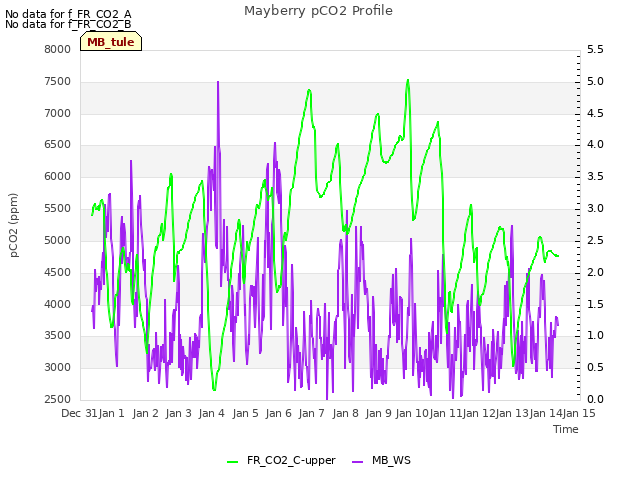Click 'No data for f_FR_CO2_B' message
640x480 pixels.
68,24
